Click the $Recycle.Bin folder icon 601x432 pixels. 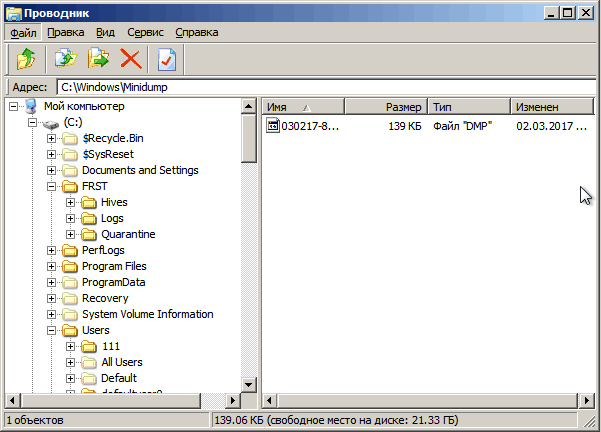tap(70, 138)
